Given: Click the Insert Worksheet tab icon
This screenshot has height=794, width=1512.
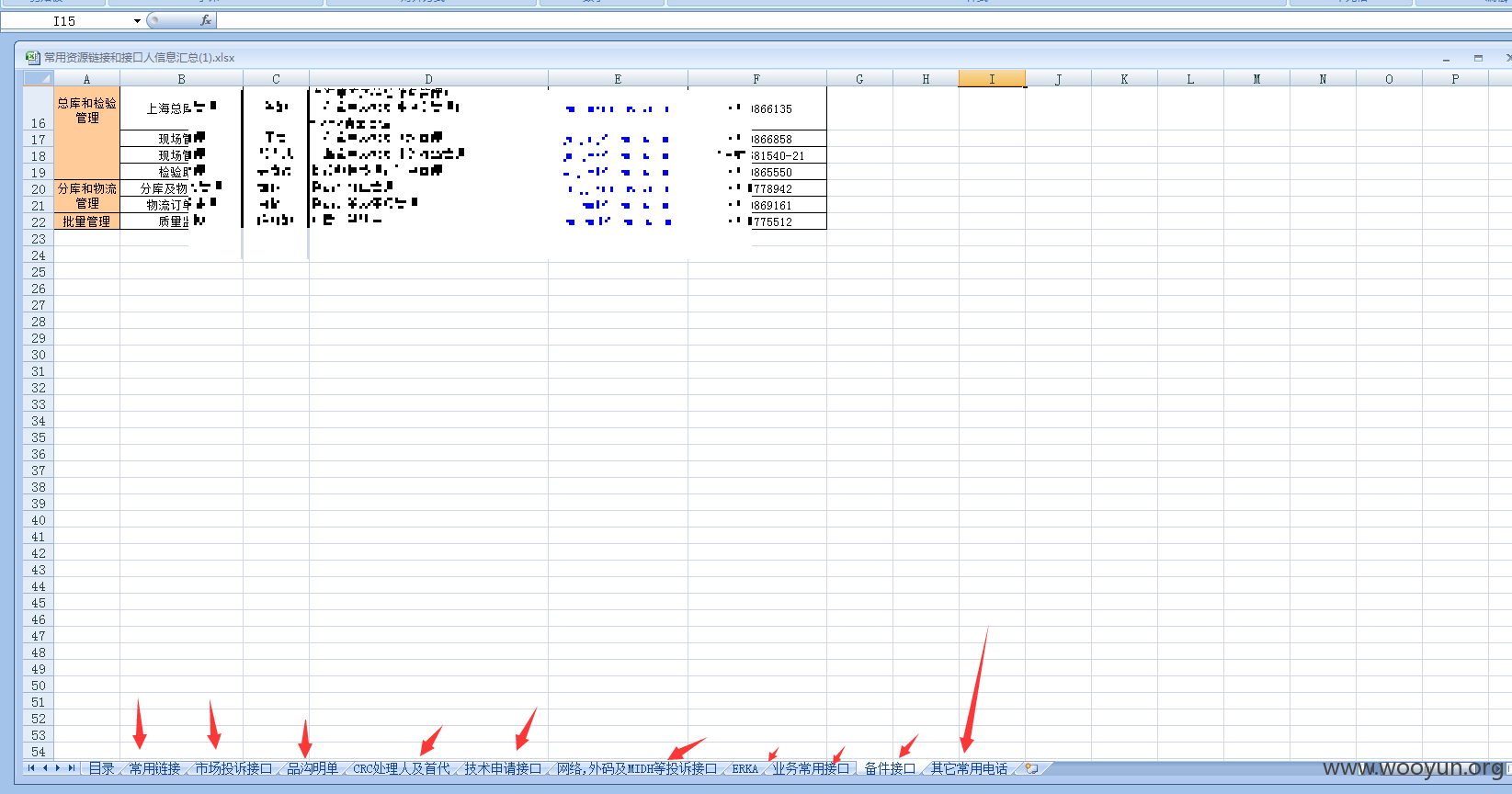Looking at the screenshot, I should coord(1031,768).
